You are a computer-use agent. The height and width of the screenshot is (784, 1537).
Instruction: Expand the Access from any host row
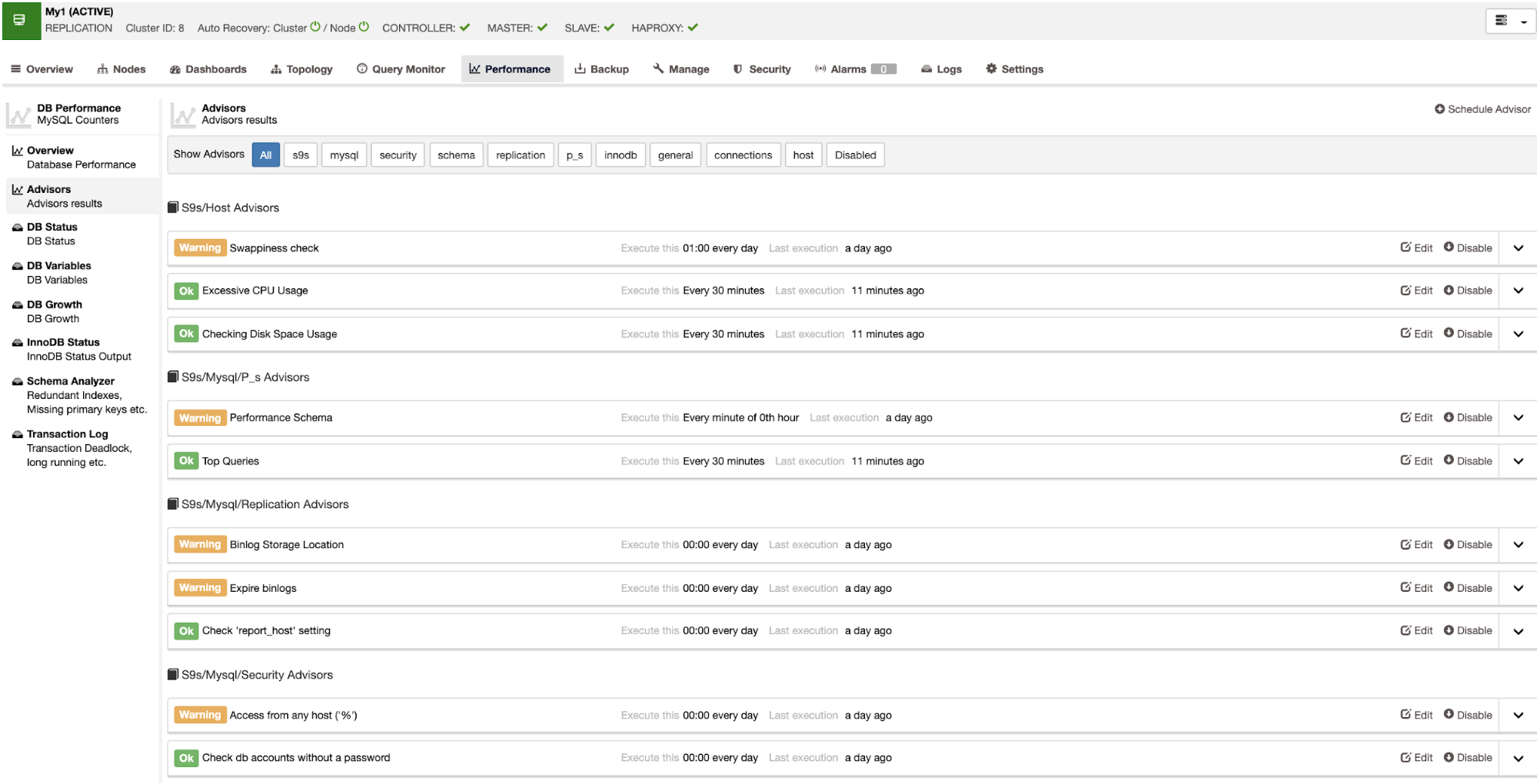pyautogui.click(x=1519, y=716)
